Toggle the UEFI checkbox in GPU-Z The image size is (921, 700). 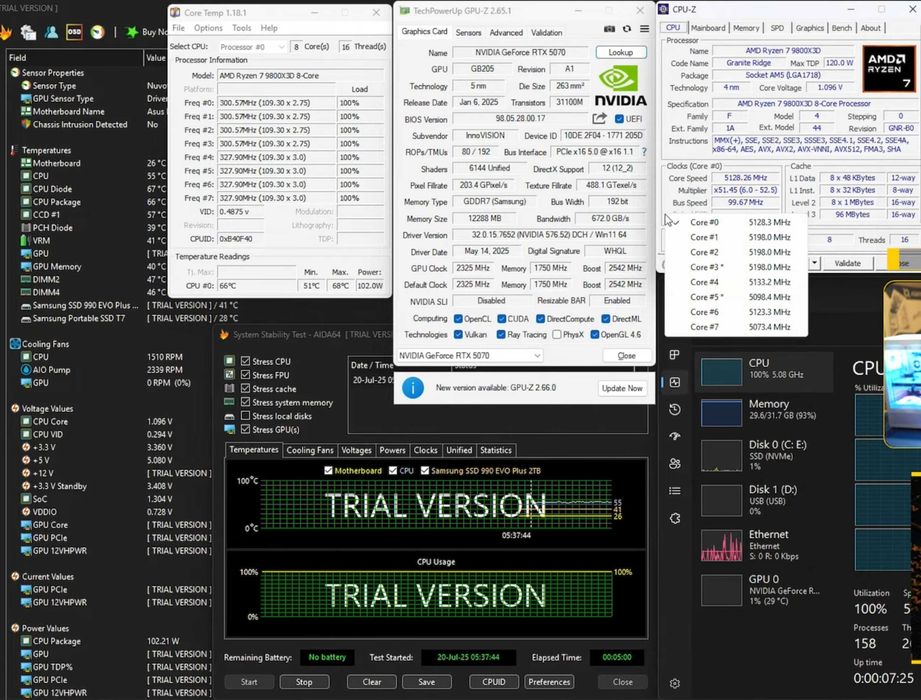point(619,119)
